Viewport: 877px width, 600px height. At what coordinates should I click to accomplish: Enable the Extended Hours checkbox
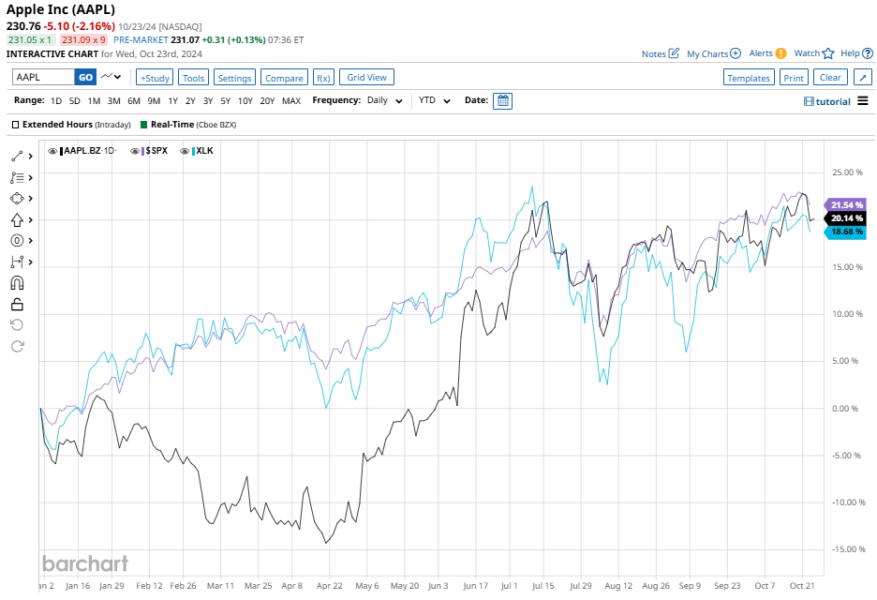(x=16, y=125)
